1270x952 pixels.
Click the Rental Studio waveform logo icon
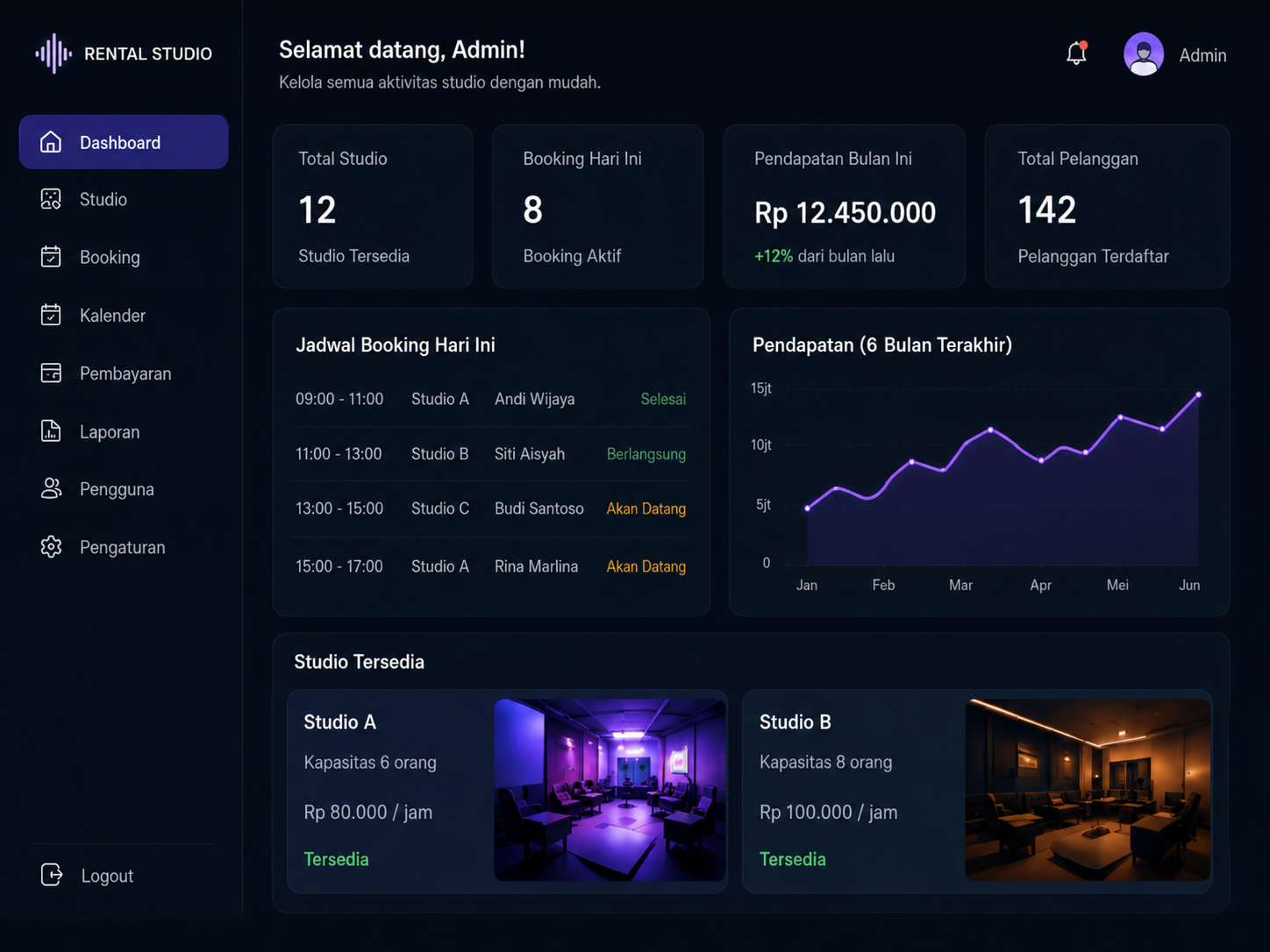54,53
